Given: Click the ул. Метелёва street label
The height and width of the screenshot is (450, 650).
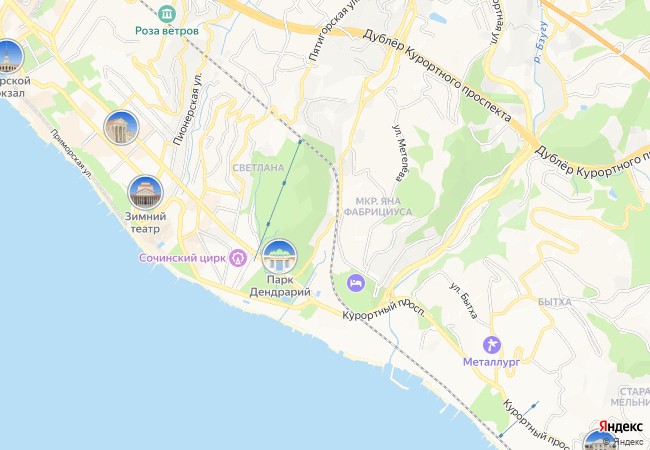Looking at the screenshot, I should point(398,153).
